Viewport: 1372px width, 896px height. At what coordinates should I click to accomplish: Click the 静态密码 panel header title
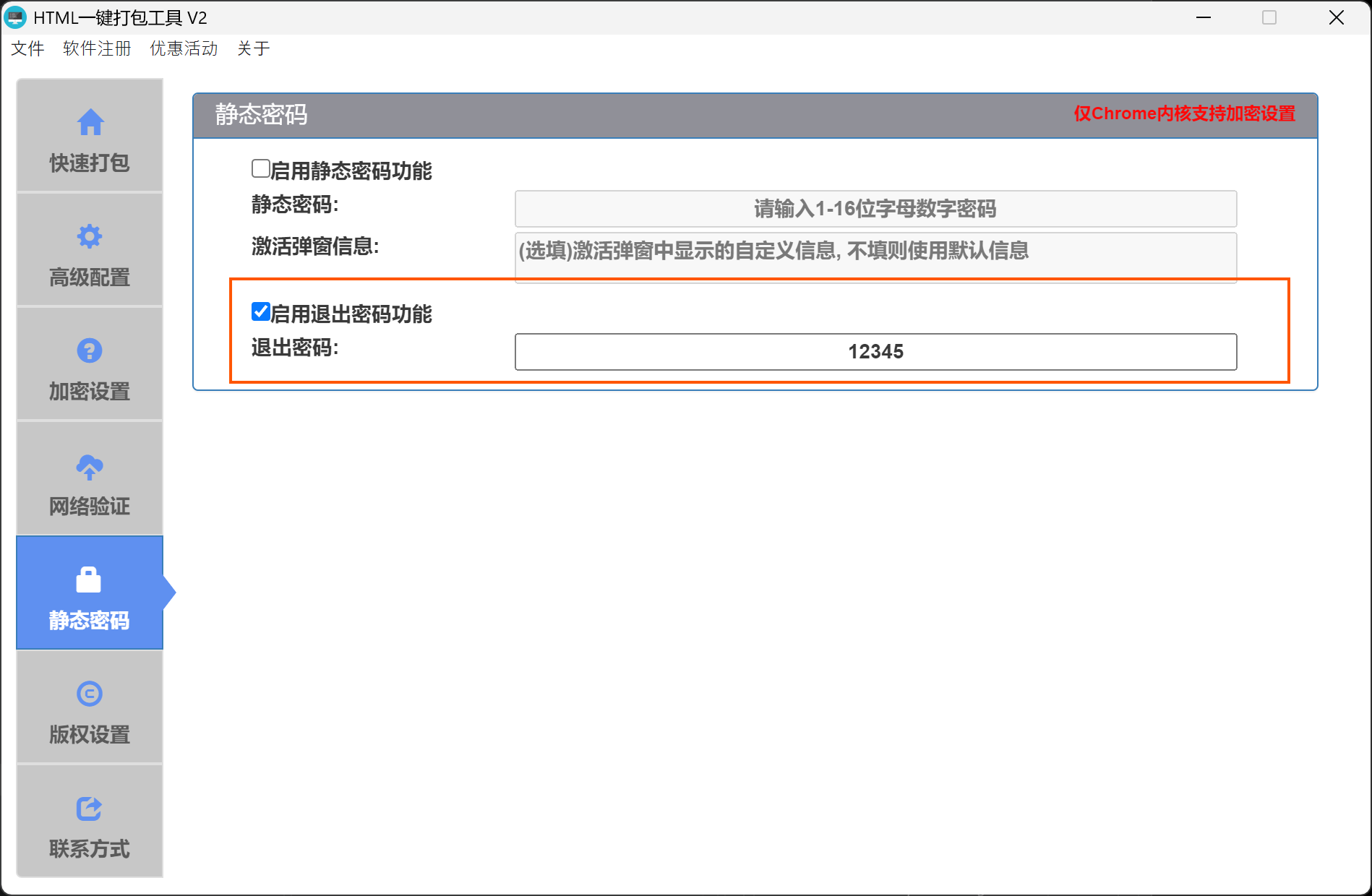(x=261, y=114)
